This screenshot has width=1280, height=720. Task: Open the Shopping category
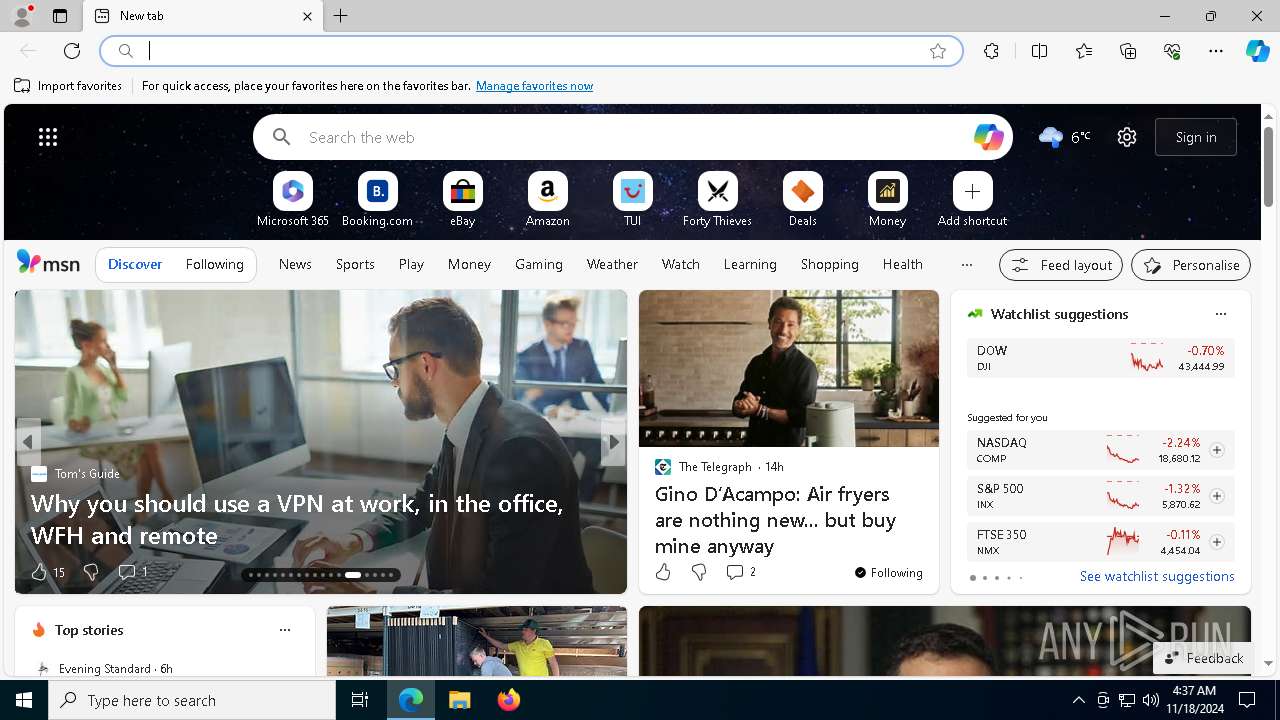[830, 264]
